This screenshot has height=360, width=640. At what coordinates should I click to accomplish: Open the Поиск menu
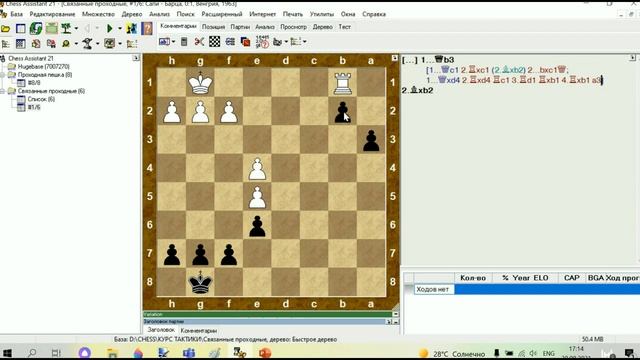185,14
